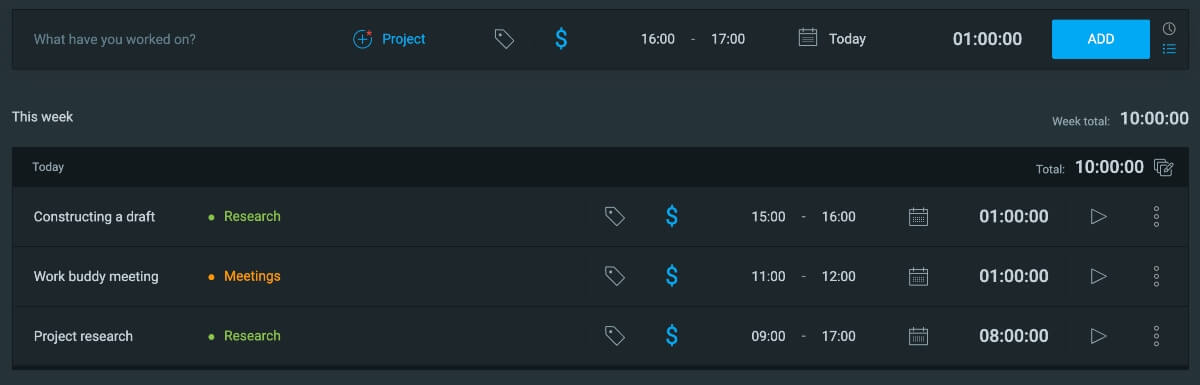Toggle billable status for Work buddy meeting
This screenshot has width=1200, height=385.
[x=672, y=276]
